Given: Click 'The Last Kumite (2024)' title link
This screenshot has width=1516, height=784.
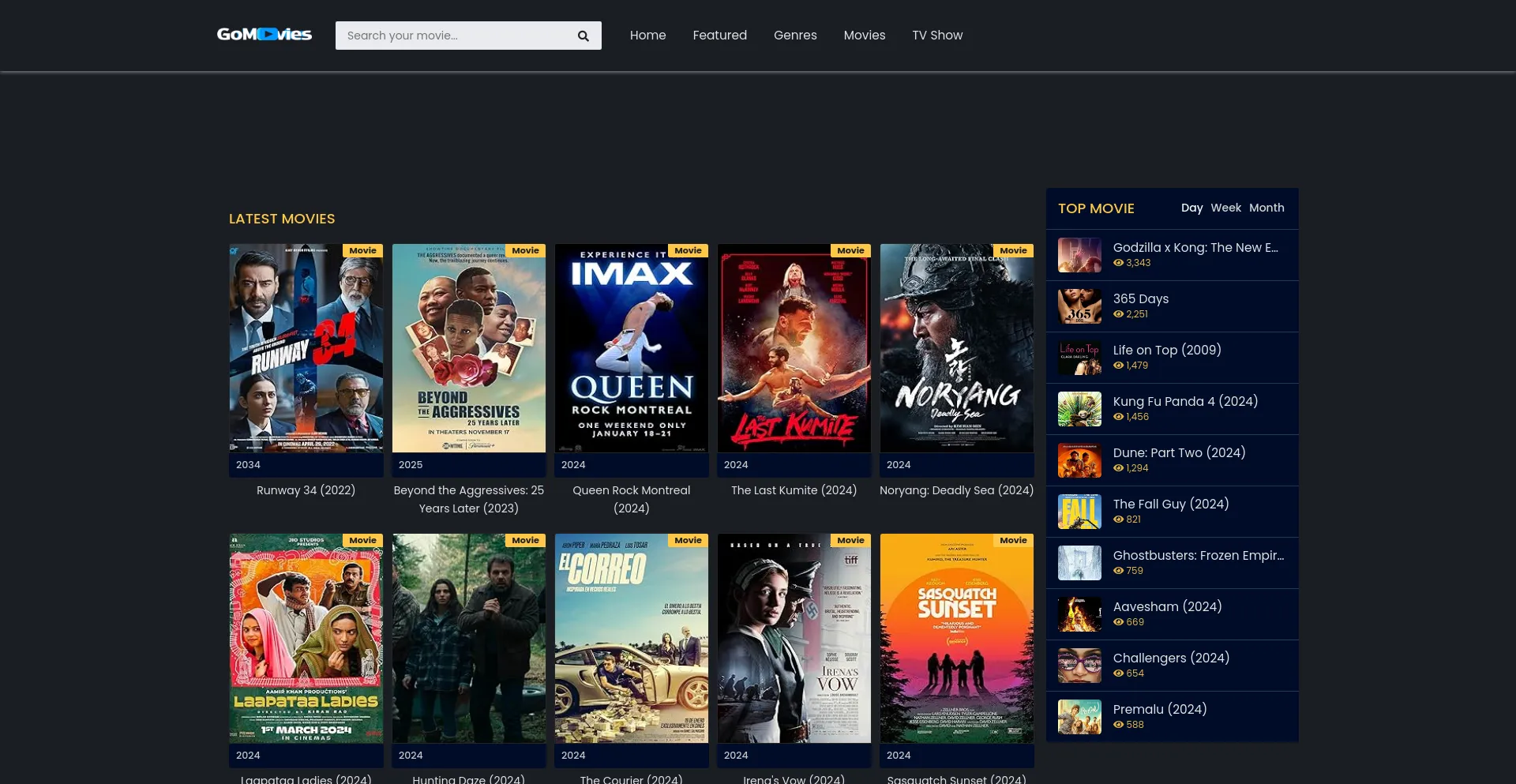Looking at the screenshot, I should 794,490.
